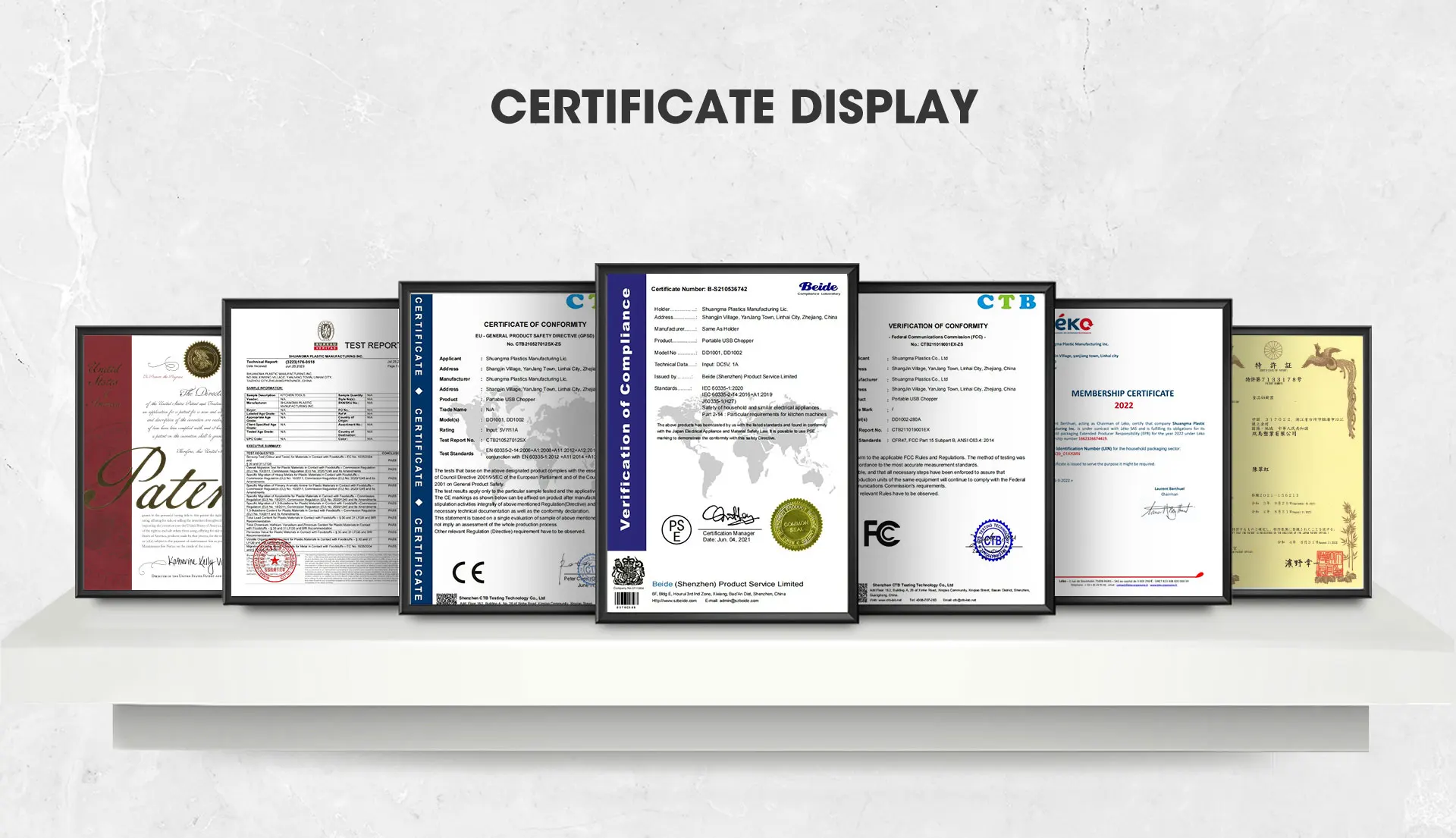
Task: Open the Beide Verification of Compliance certificate
Action: pos(727,444)
